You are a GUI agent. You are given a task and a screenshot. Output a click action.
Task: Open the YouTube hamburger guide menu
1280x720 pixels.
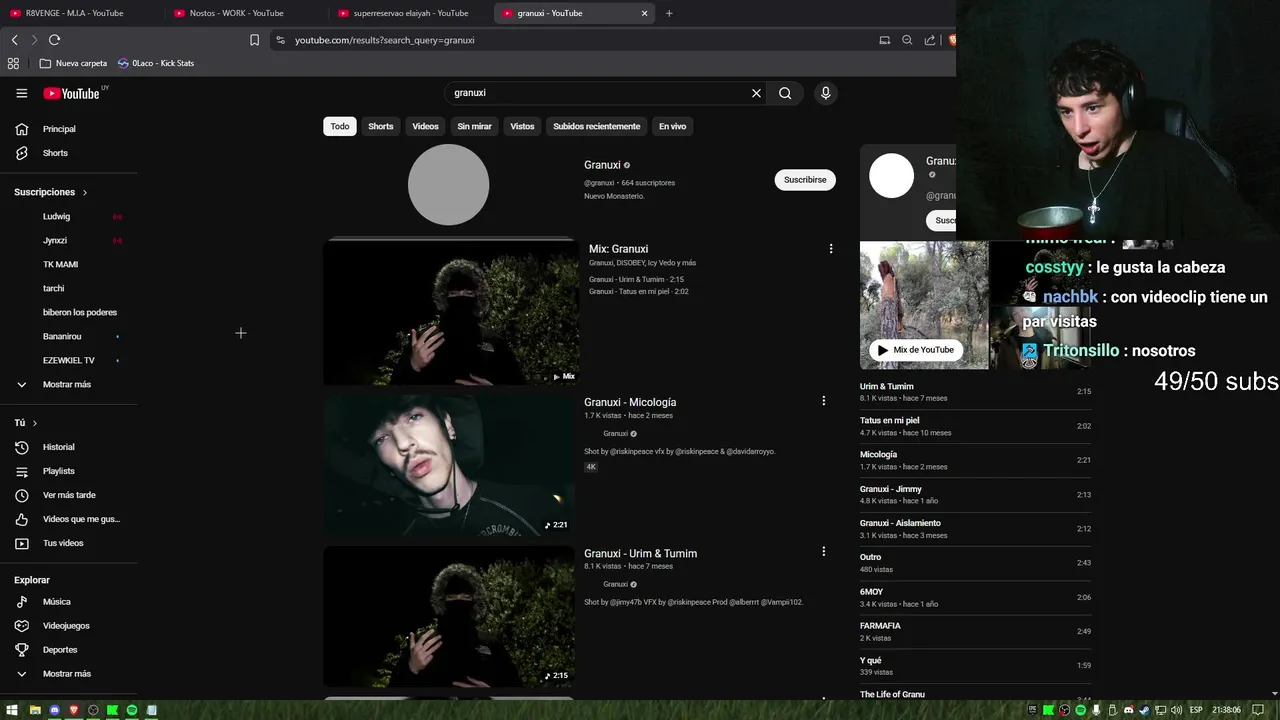[21, 93]
